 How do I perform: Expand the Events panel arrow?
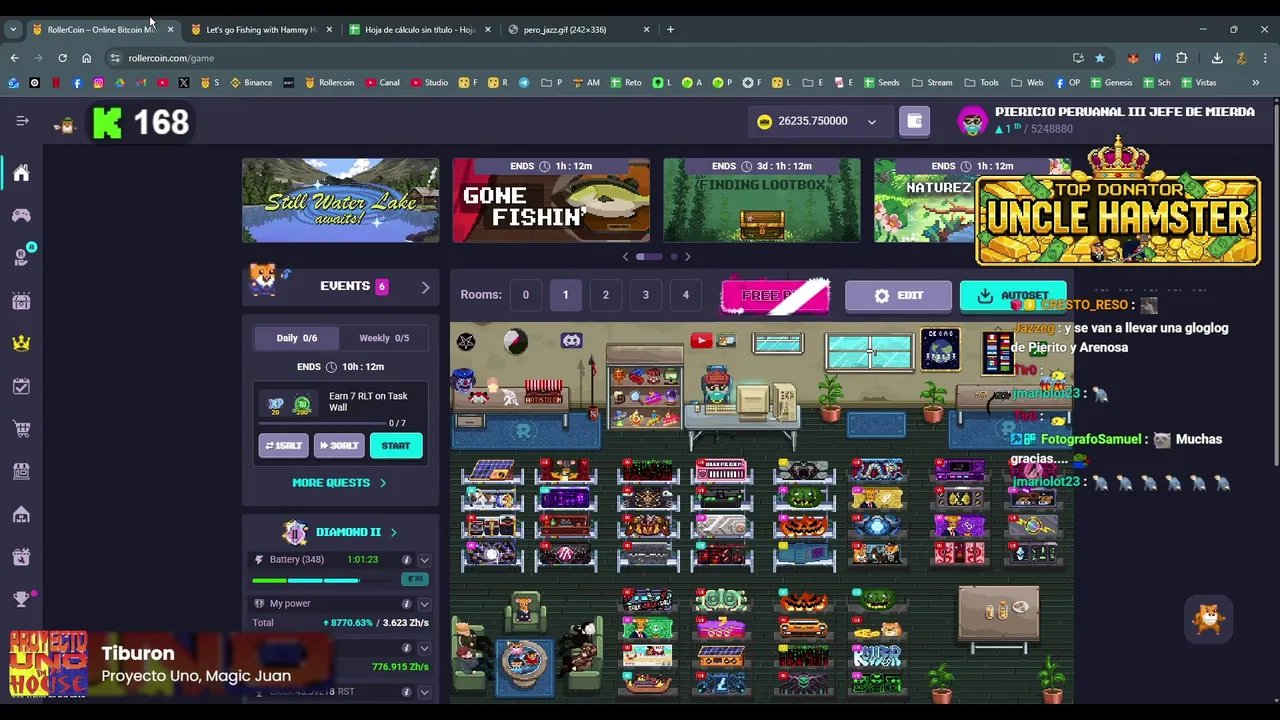coord(425,287)
